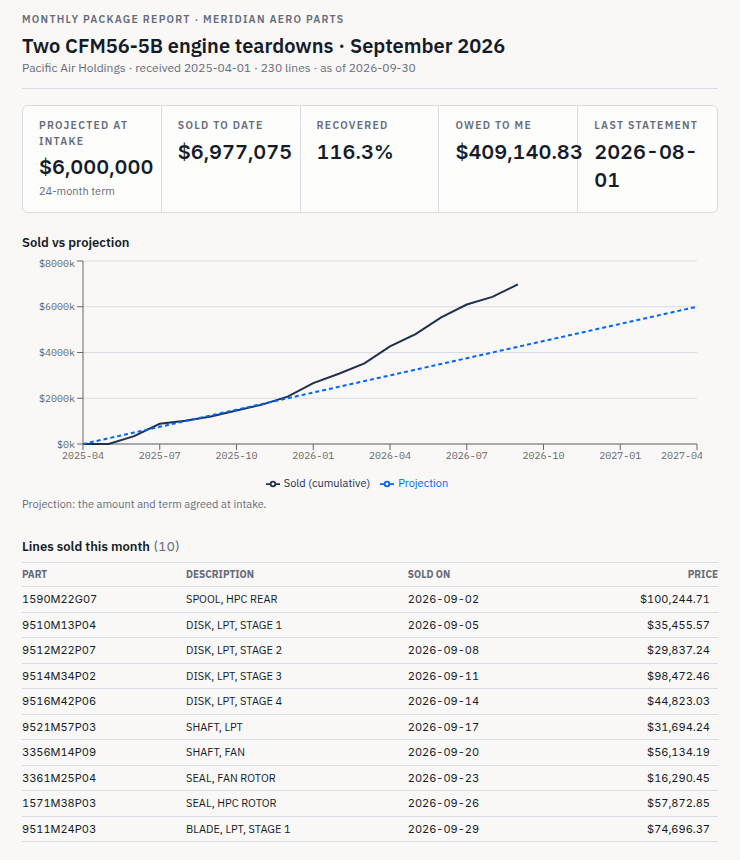Viewport: 740px width, 860px height.
Task: Select part number 9521M57P03
Action: pyautogui.click(x=59, y=727)
